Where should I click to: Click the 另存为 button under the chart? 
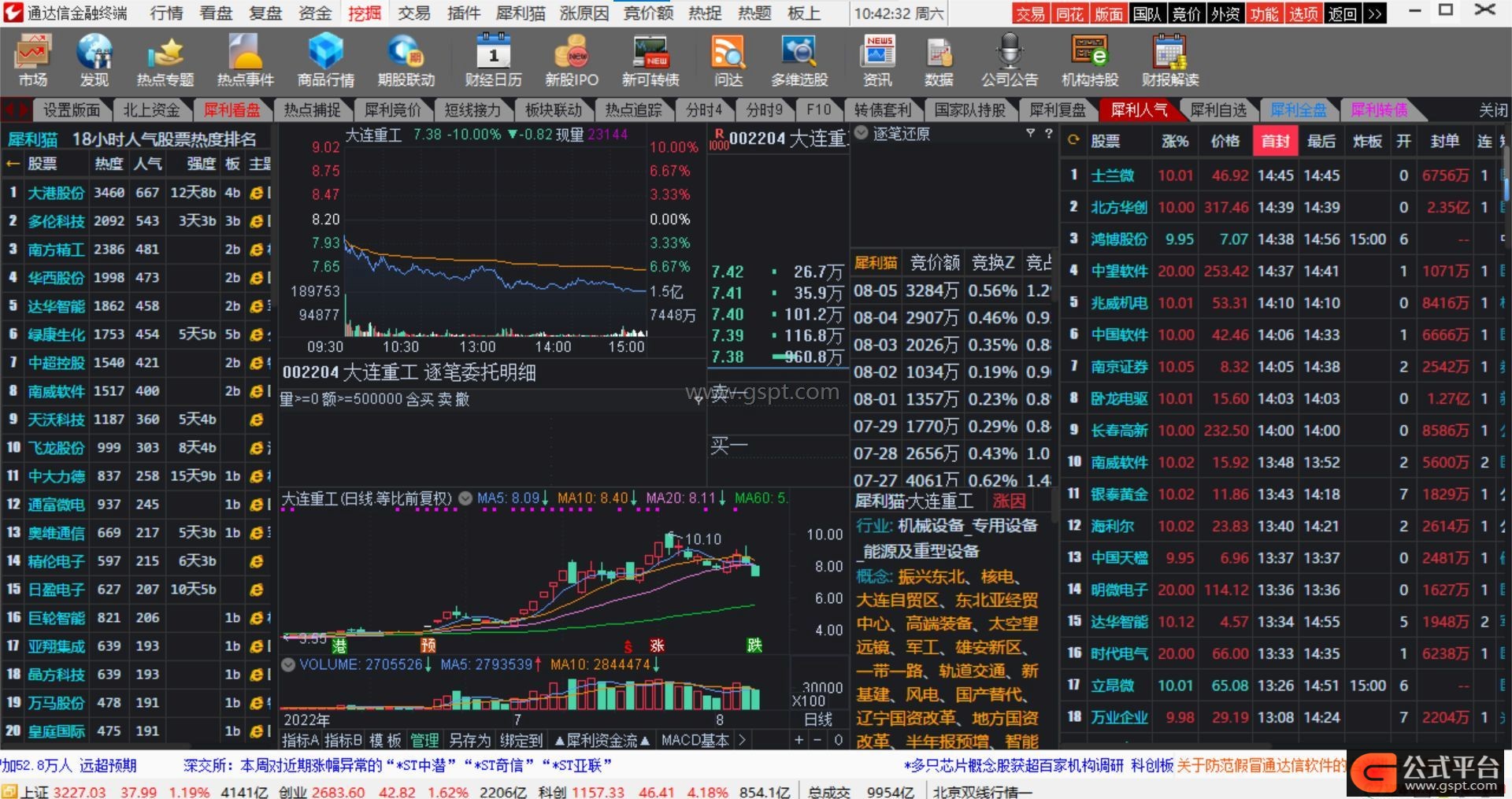[x=469, y=740]
